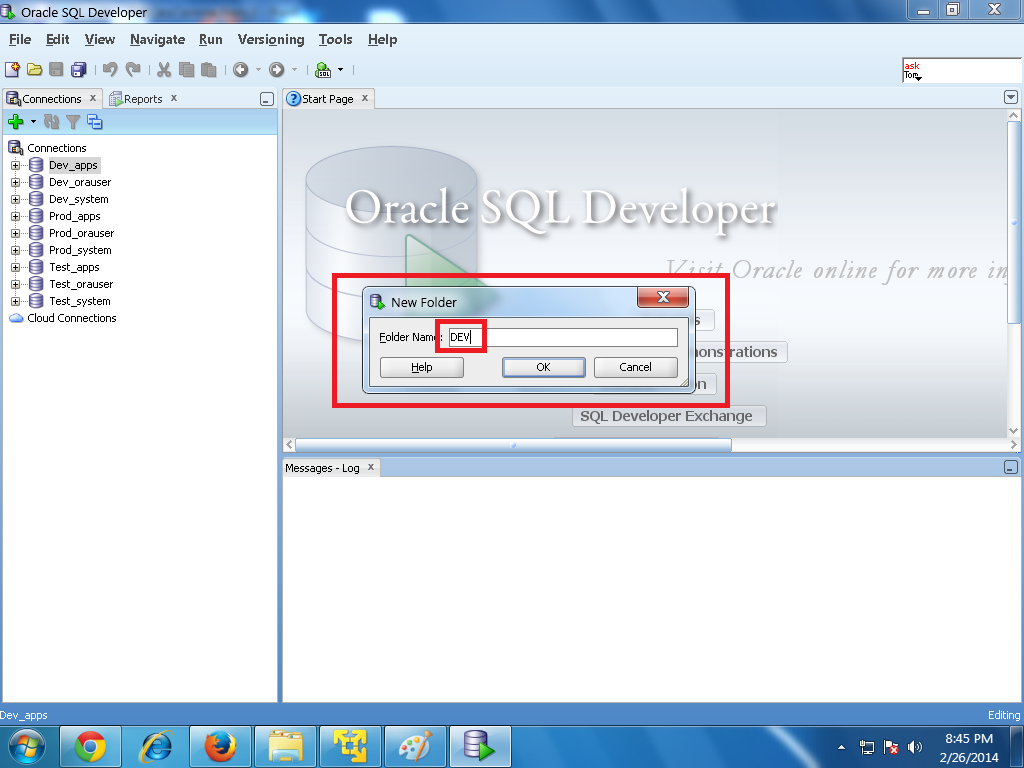Click the Schema Browser icon in Connections toolbar
This screenshot has height=768, width=1024.
tap(95, 121)
